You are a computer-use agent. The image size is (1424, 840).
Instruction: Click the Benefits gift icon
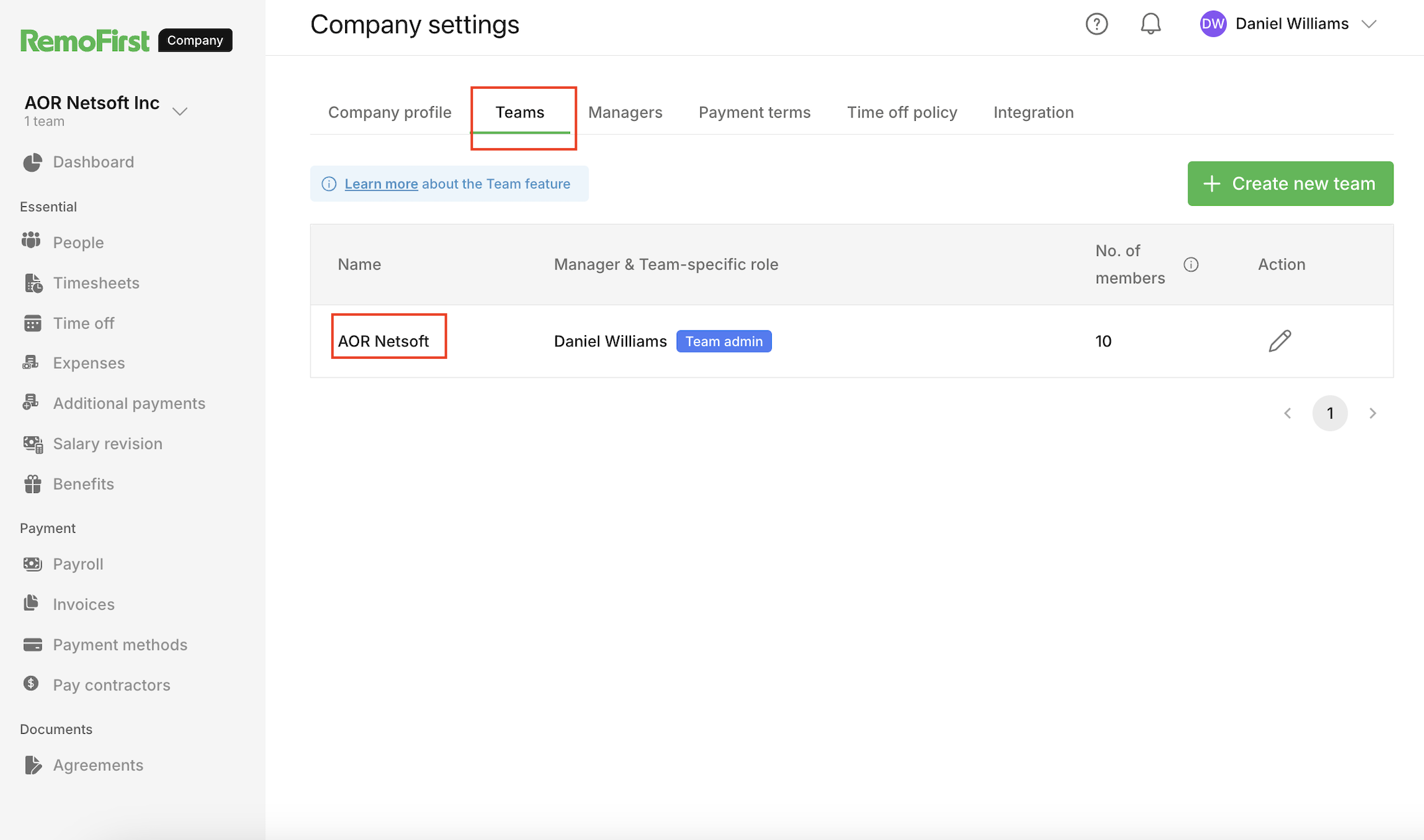(33, 484)
